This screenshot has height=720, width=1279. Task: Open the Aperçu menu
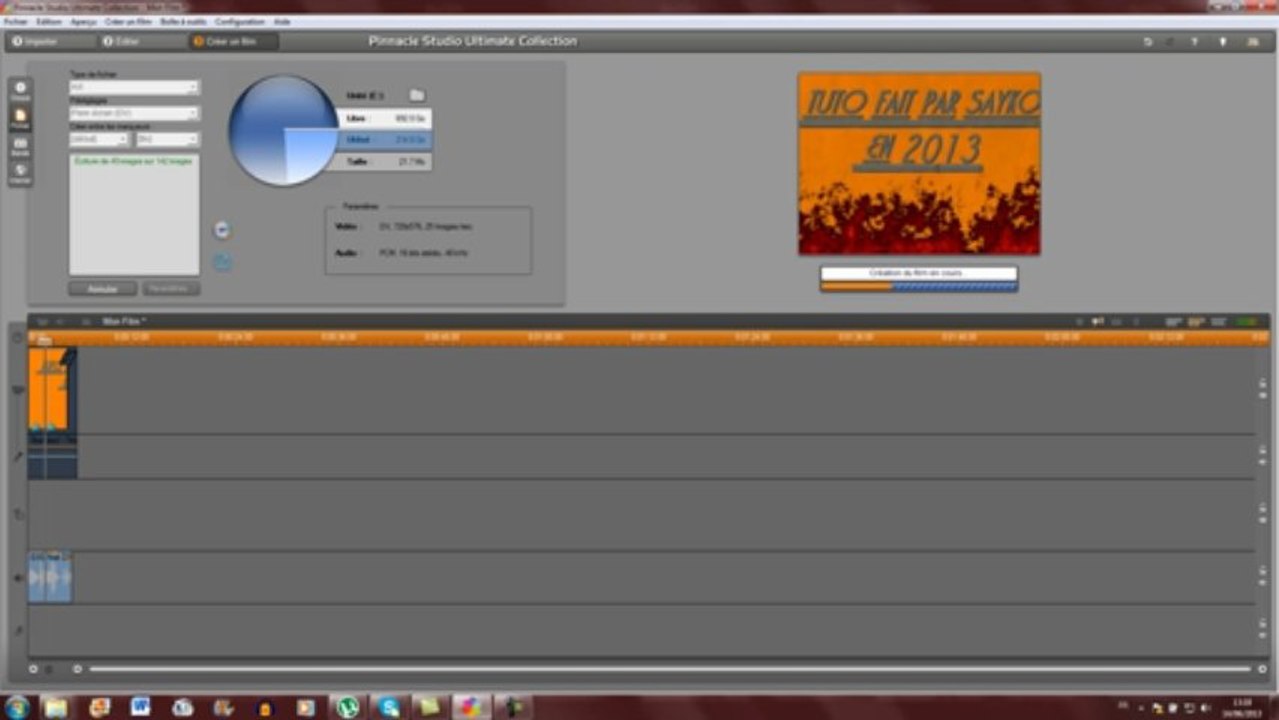point(82,21)
